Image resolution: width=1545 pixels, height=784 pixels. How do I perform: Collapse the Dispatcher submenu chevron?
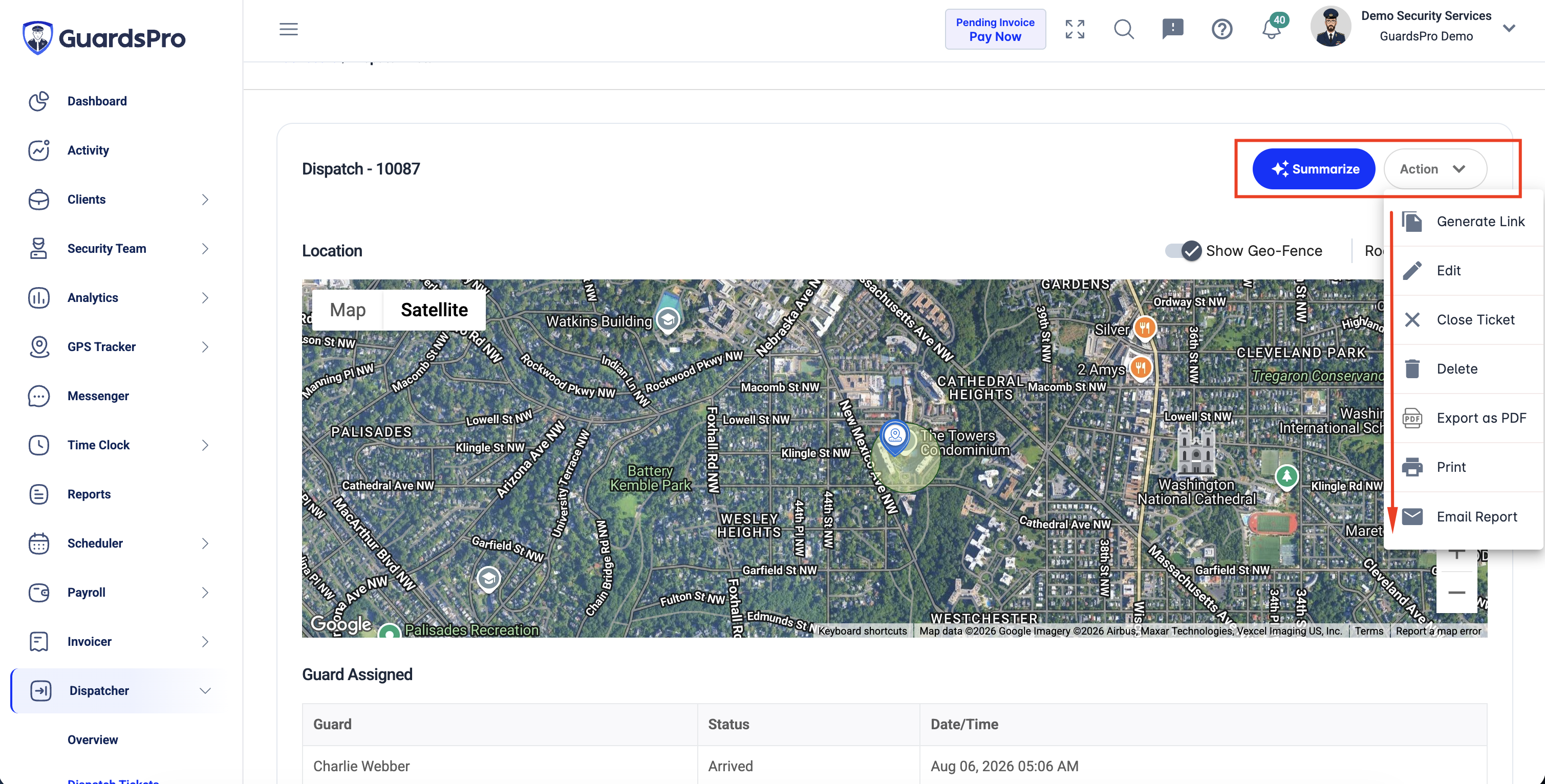pos(205,690)
